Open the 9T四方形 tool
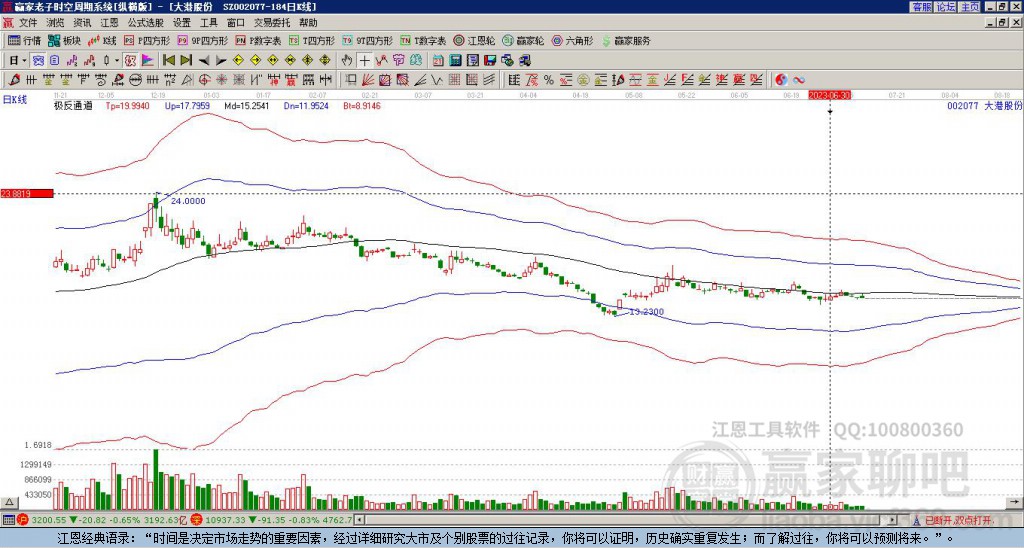 click(368, 40)
